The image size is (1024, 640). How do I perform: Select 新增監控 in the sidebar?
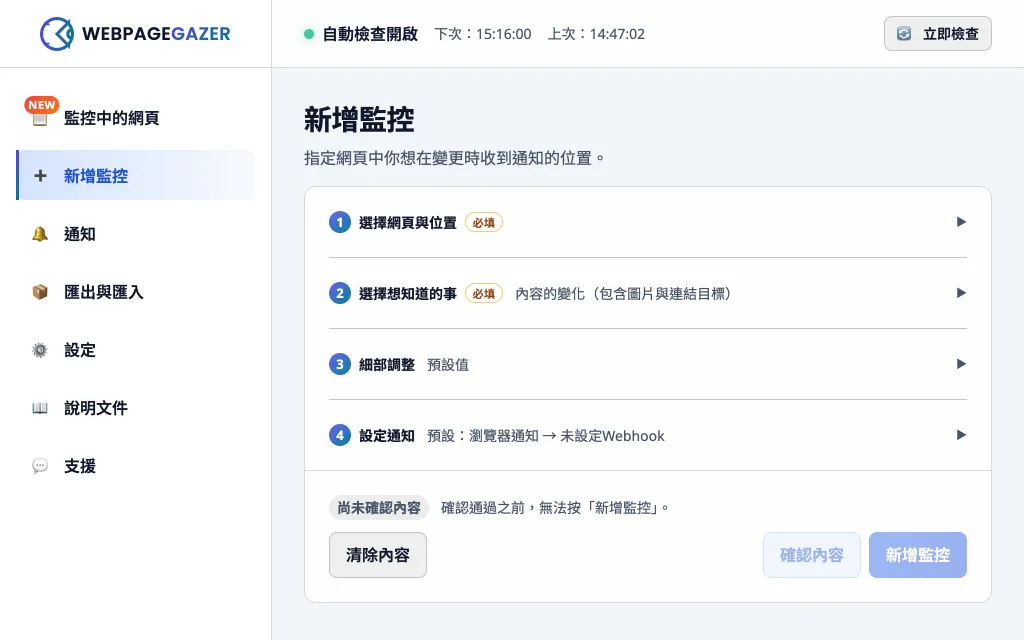pyautogui.click(x=136, y=175)
